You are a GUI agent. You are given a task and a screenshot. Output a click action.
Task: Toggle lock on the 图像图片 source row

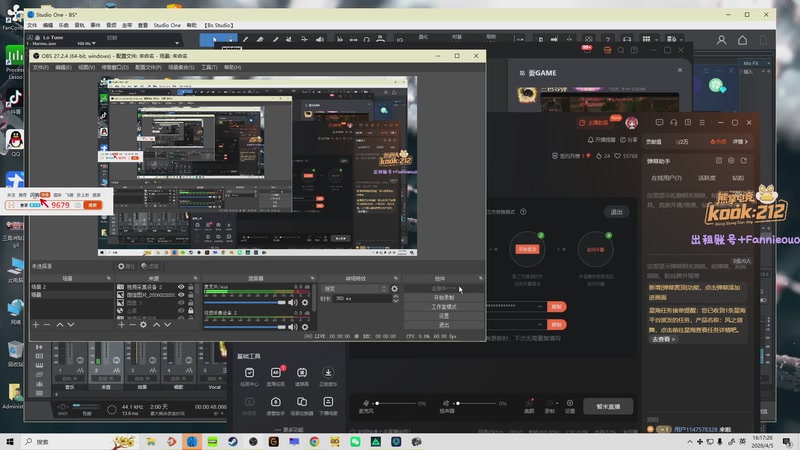point(190,294)
